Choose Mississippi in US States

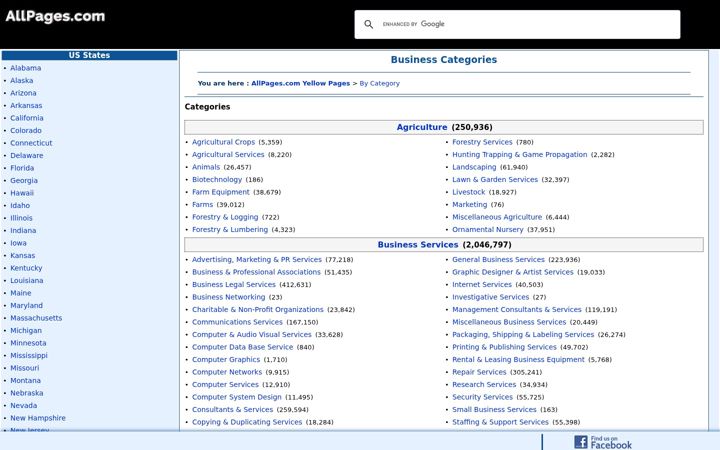click(29, 355)
